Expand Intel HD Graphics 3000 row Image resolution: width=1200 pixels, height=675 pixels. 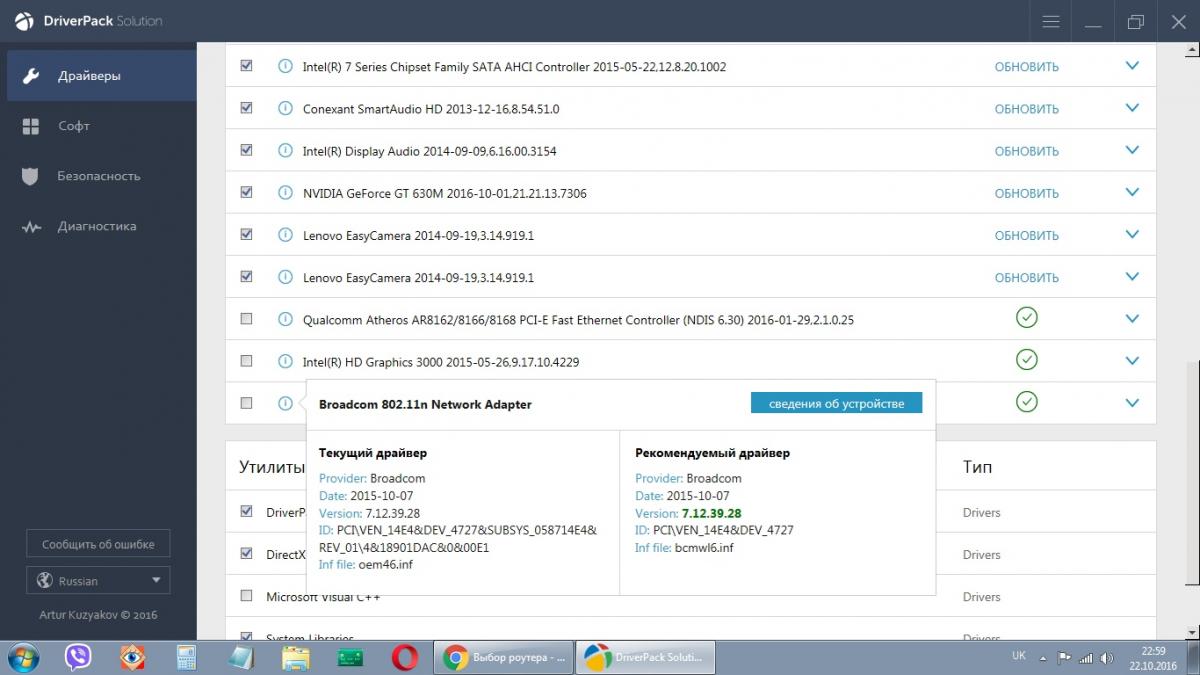1132,361
